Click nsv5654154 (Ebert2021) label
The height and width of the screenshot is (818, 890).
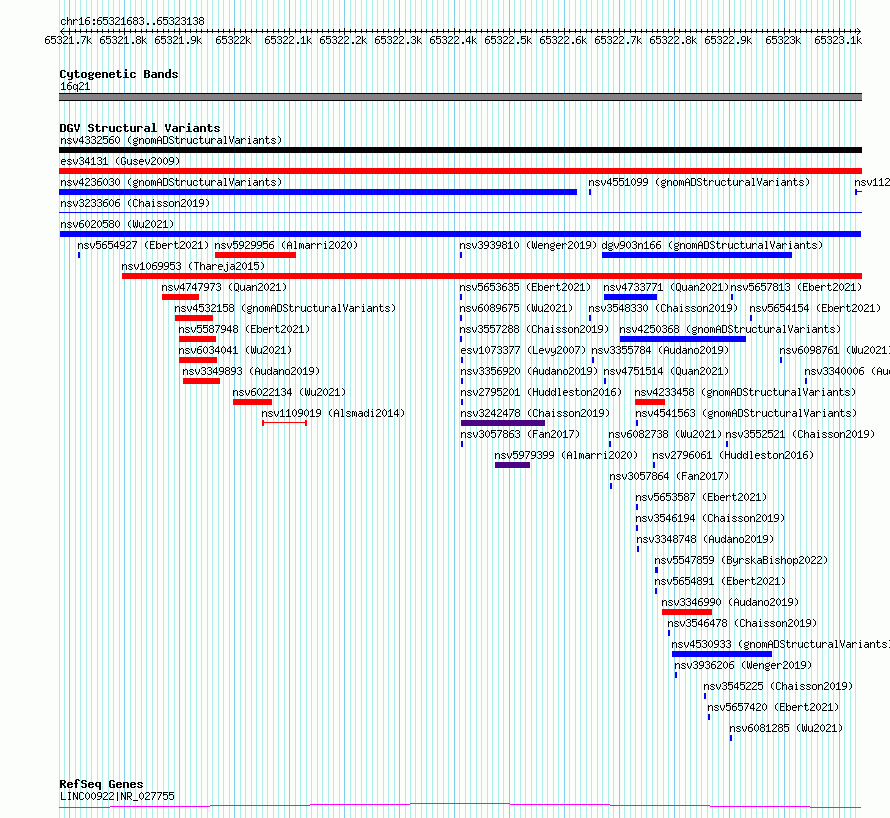815,308
